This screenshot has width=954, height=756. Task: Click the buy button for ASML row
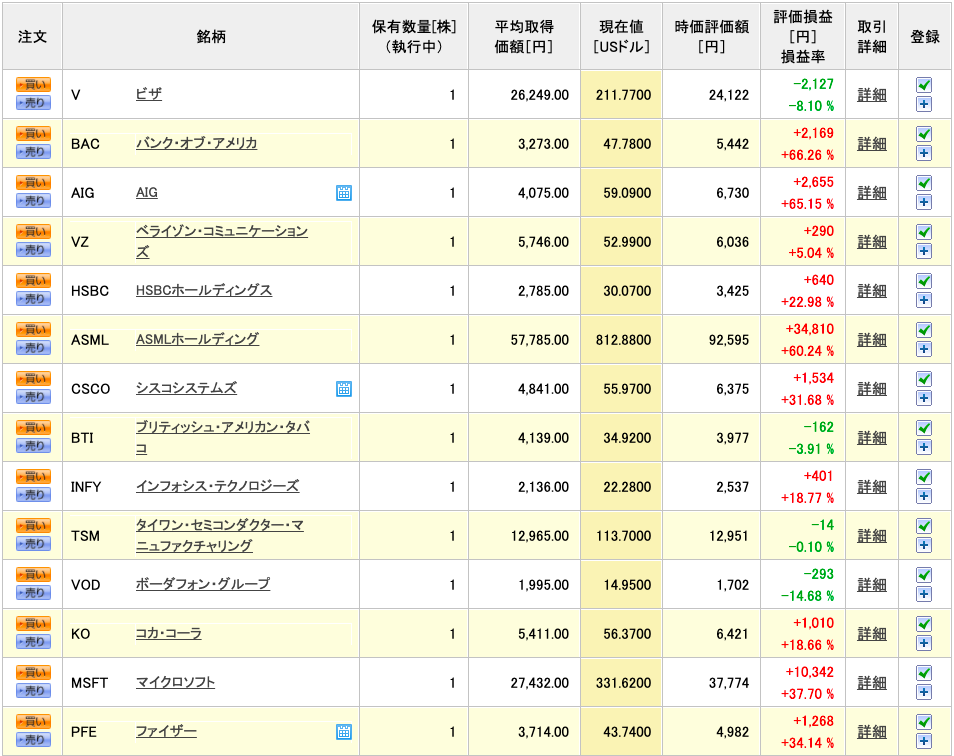click(x=33, y=330)
